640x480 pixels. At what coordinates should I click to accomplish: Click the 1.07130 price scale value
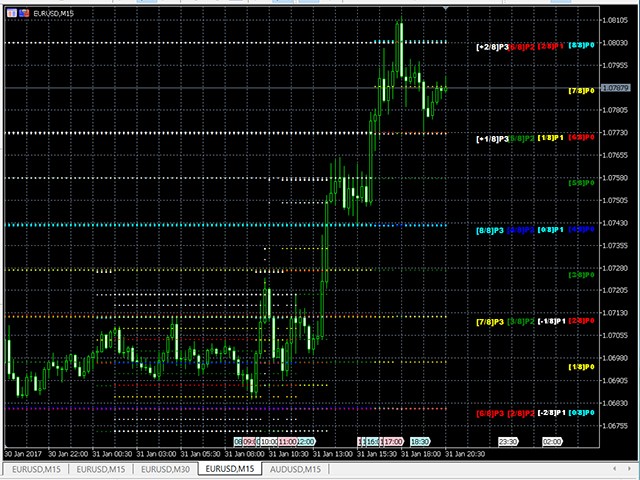615,313
